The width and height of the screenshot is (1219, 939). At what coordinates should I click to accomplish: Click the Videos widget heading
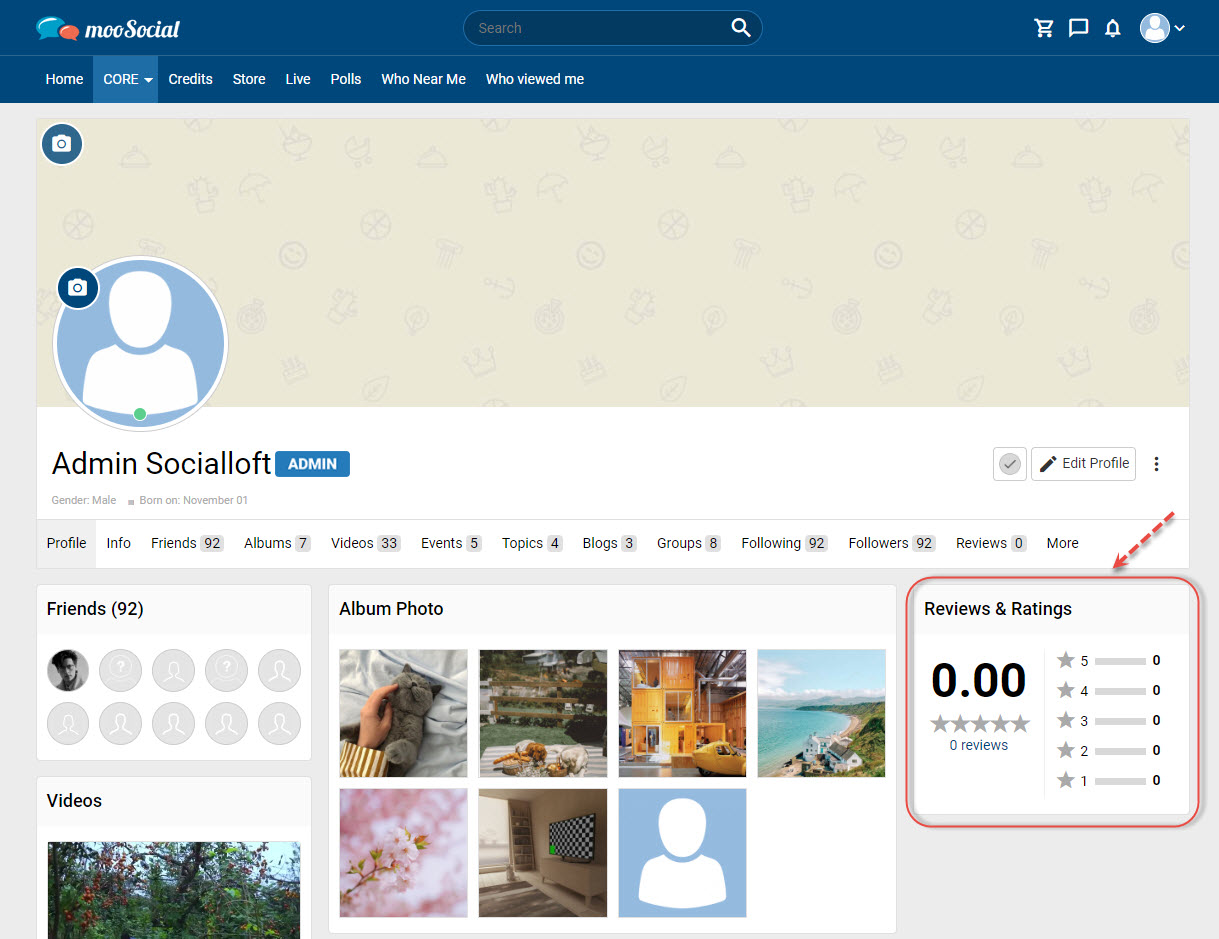click(74, 801)
